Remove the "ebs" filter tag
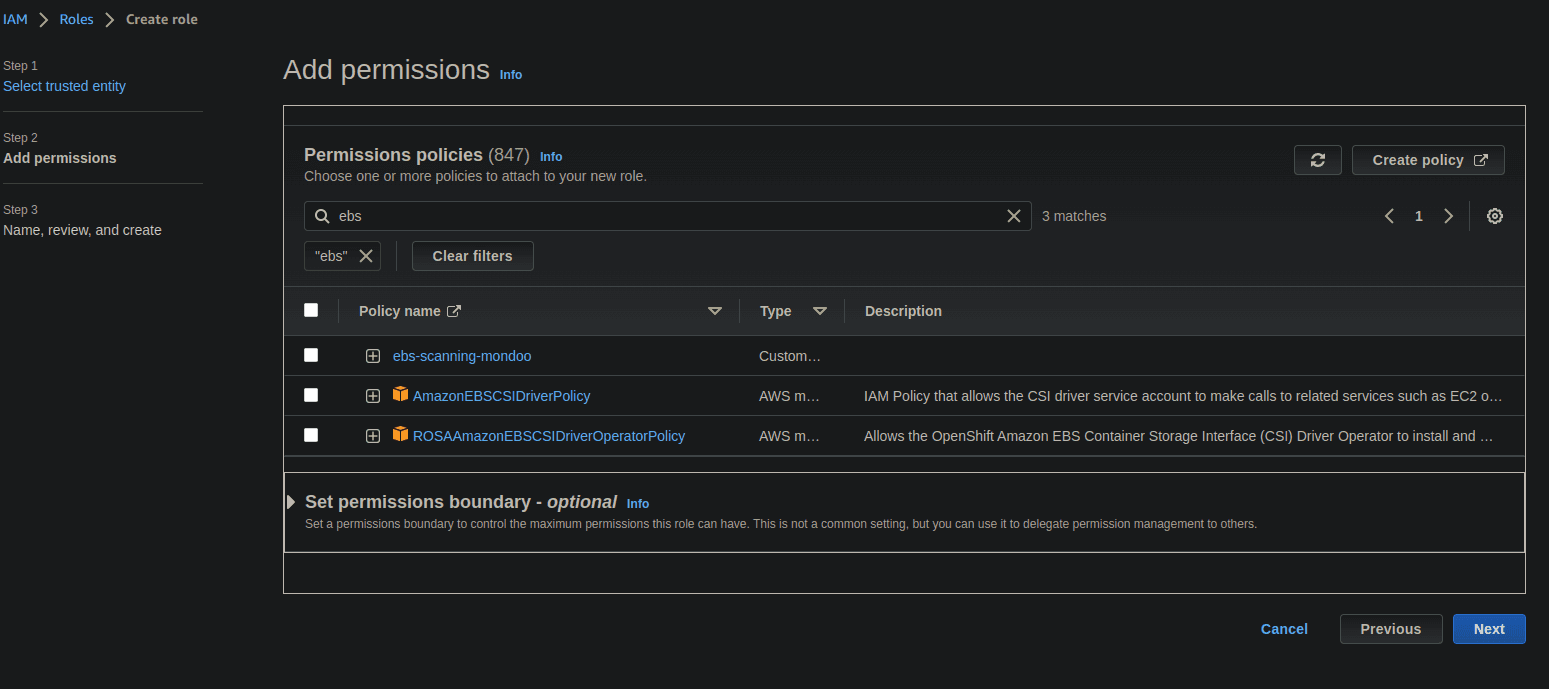The image size is (1549, 689). [x=364, y=255]
